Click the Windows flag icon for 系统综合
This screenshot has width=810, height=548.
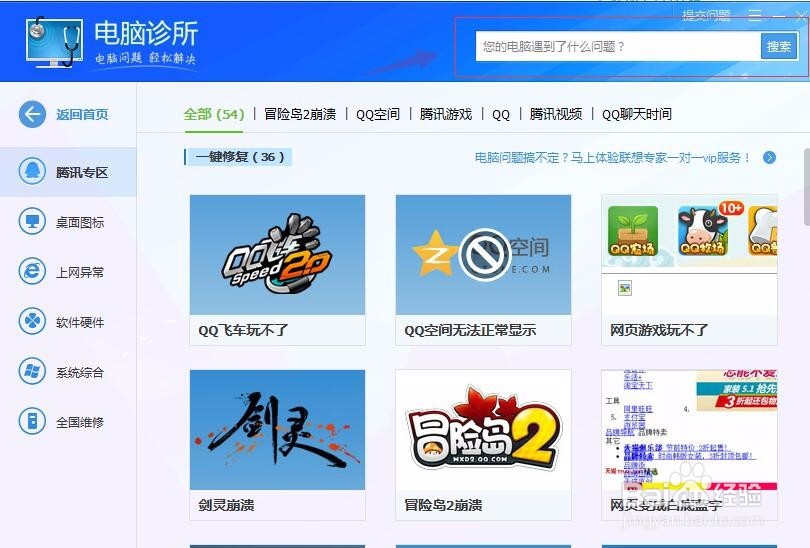pos(32,371)
